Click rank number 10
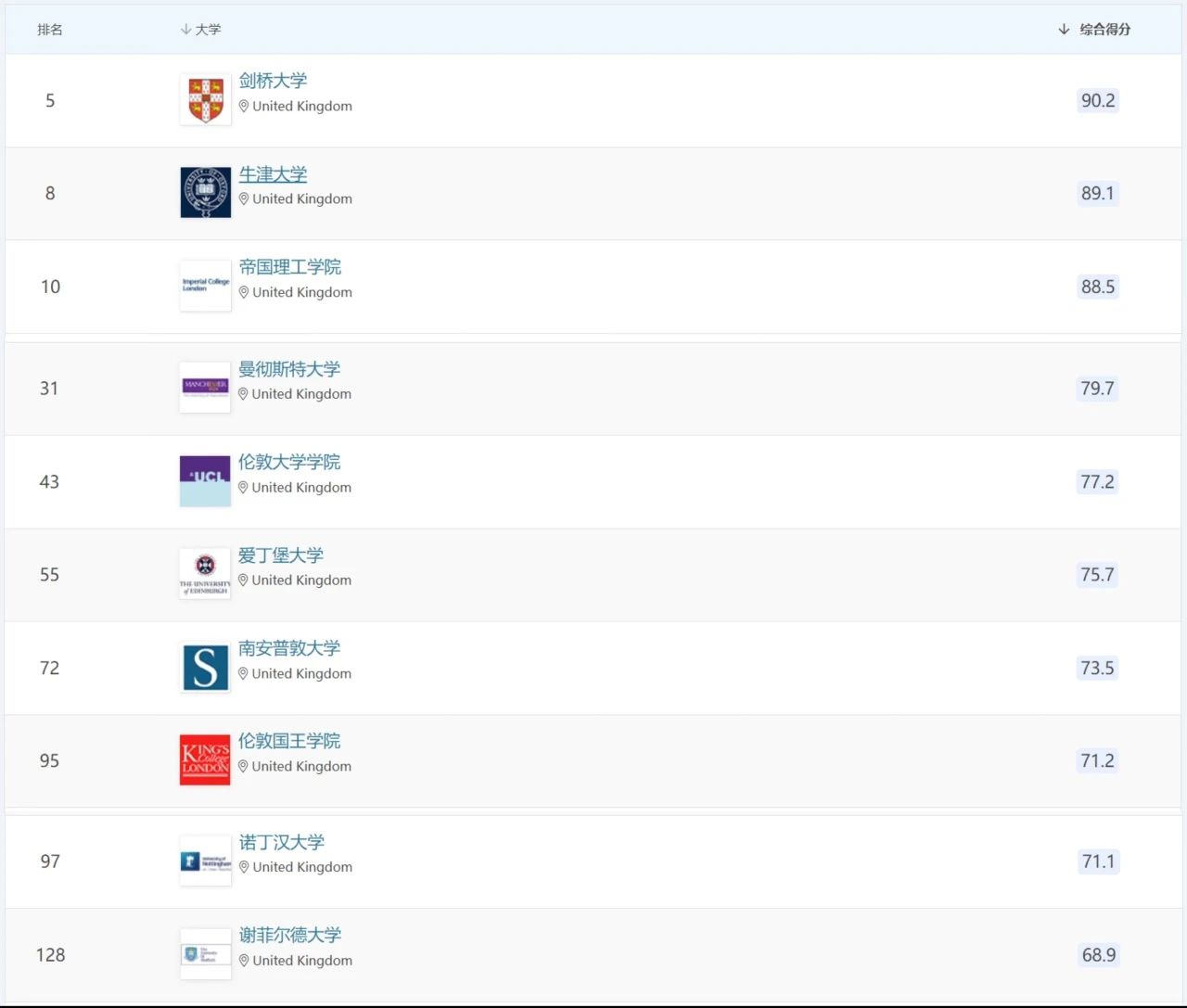The height and width of the screenshot is (1008, 1187). [x=50, y=287]
